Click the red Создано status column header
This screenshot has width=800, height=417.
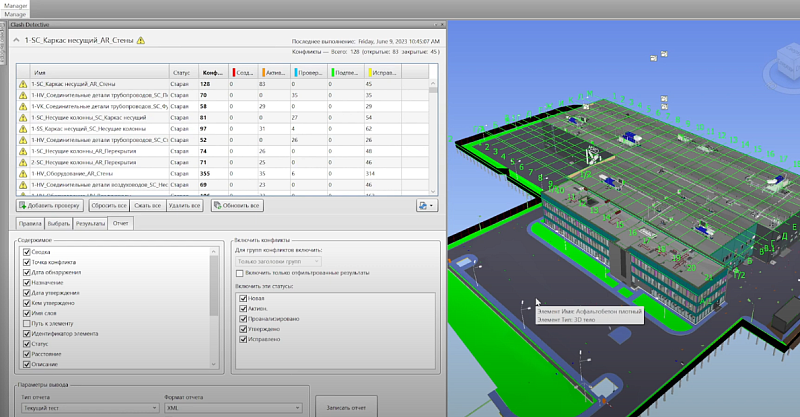(x=243, y=72)
